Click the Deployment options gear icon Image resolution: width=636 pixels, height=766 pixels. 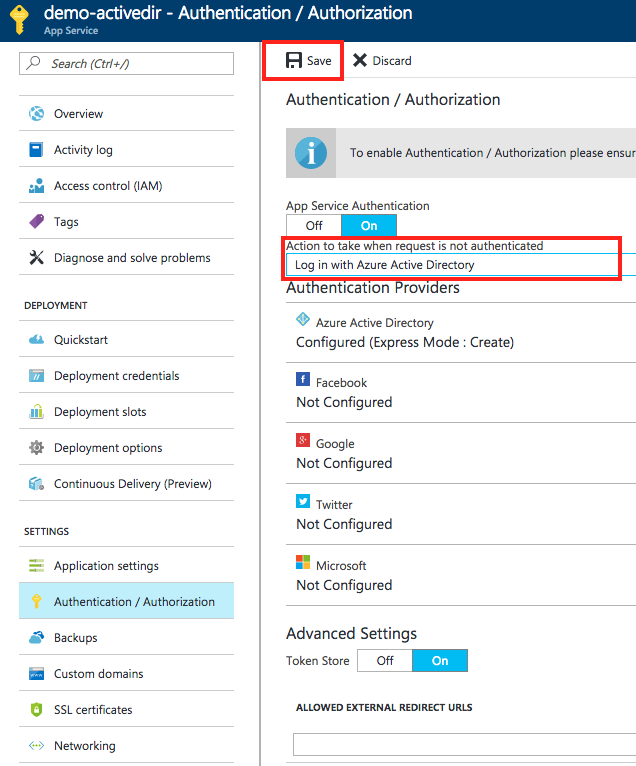[37, 447]
